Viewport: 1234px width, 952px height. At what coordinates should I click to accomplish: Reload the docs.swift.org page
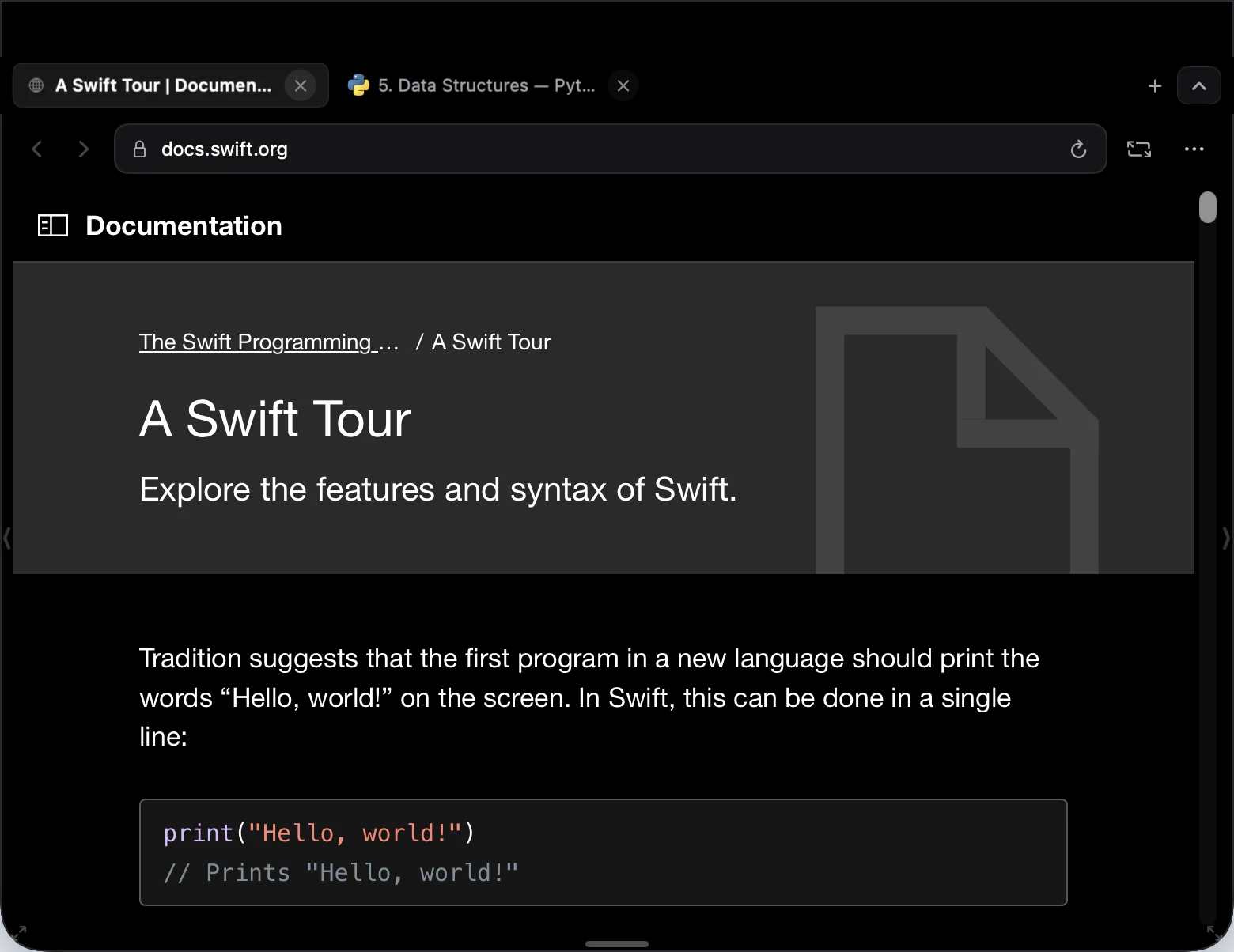1078,149
